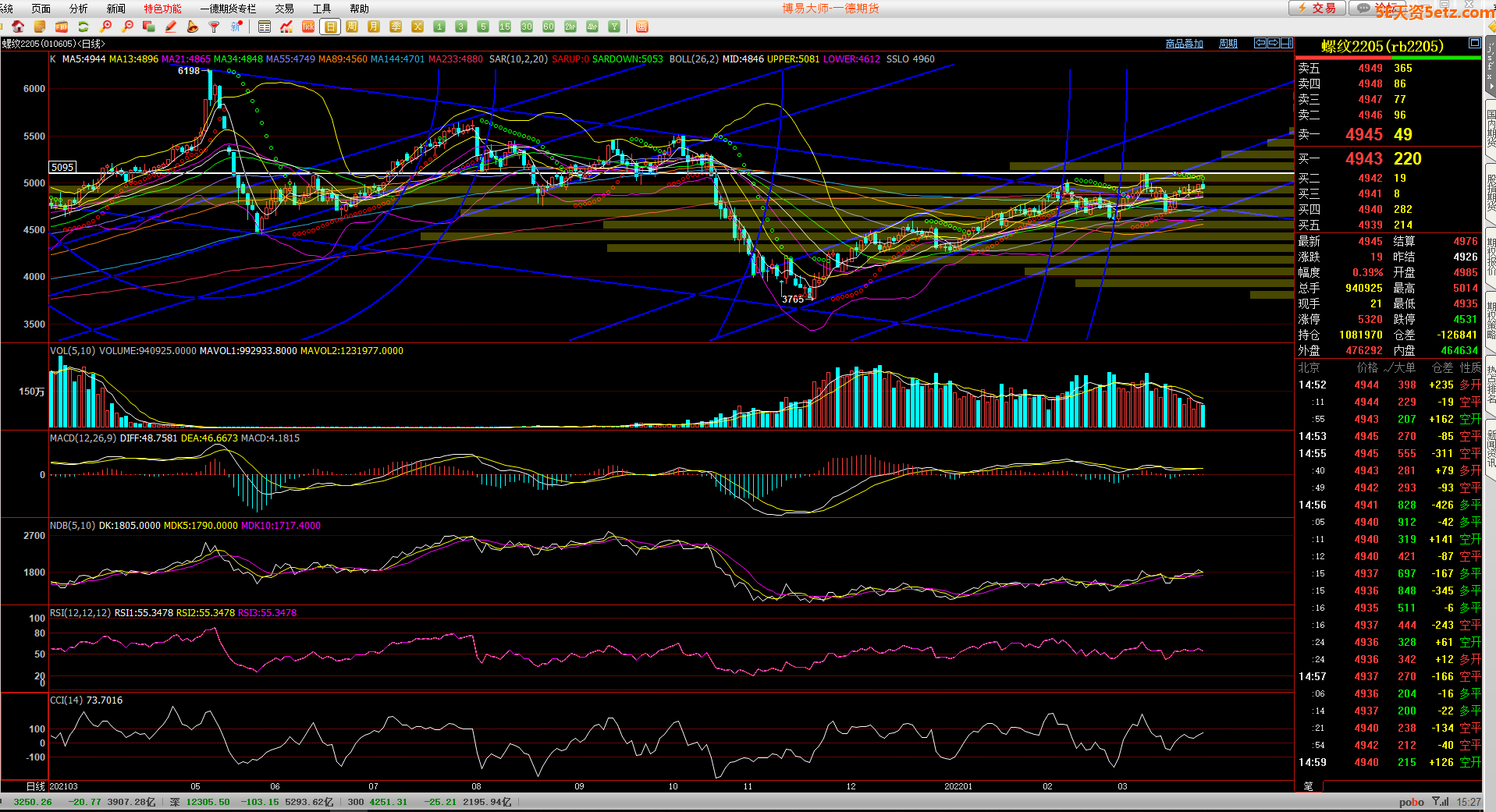Click the 交易 trade button
Viewport: 1496px width, 812px height.
(x=1317, y=8)
